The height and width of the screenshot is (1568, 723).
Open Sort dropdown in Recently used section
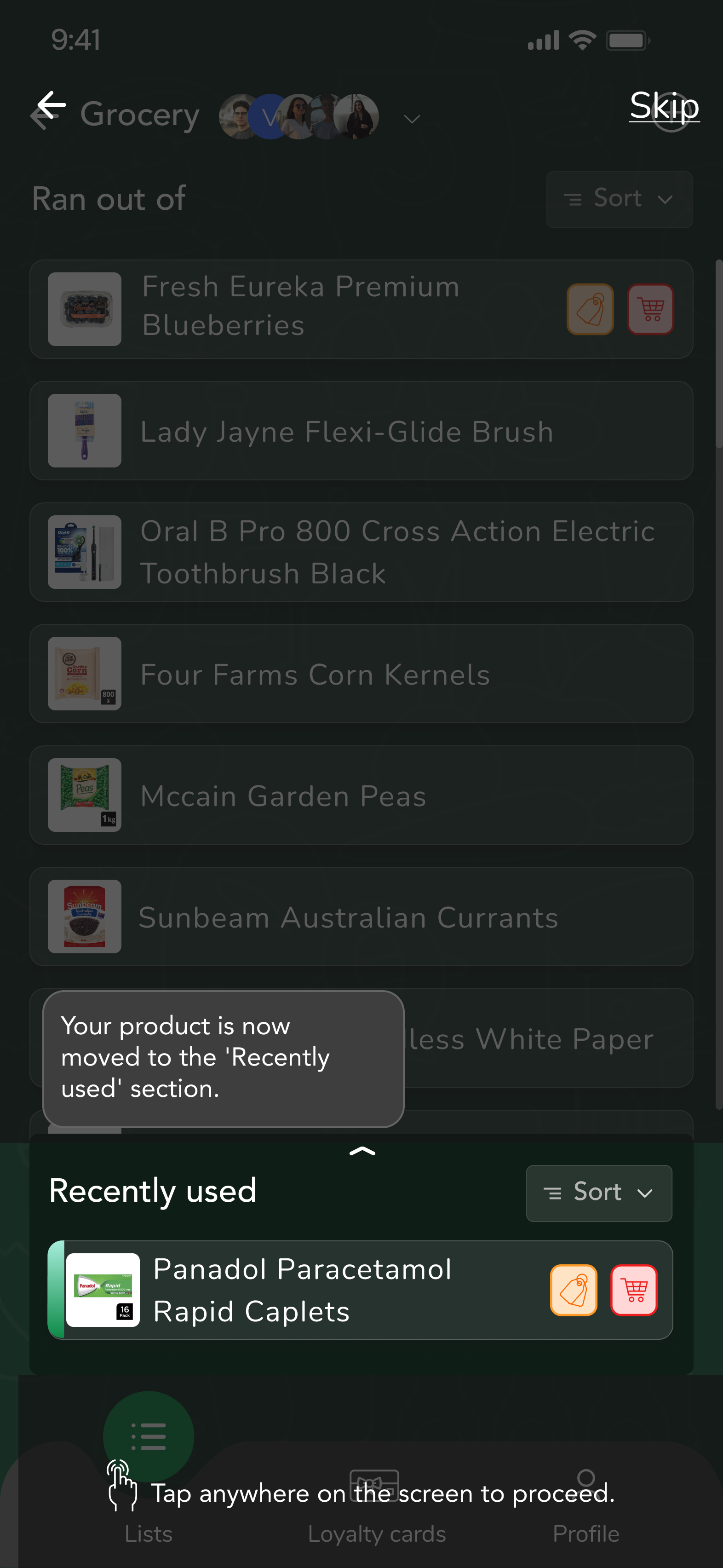click(599, 1193)
